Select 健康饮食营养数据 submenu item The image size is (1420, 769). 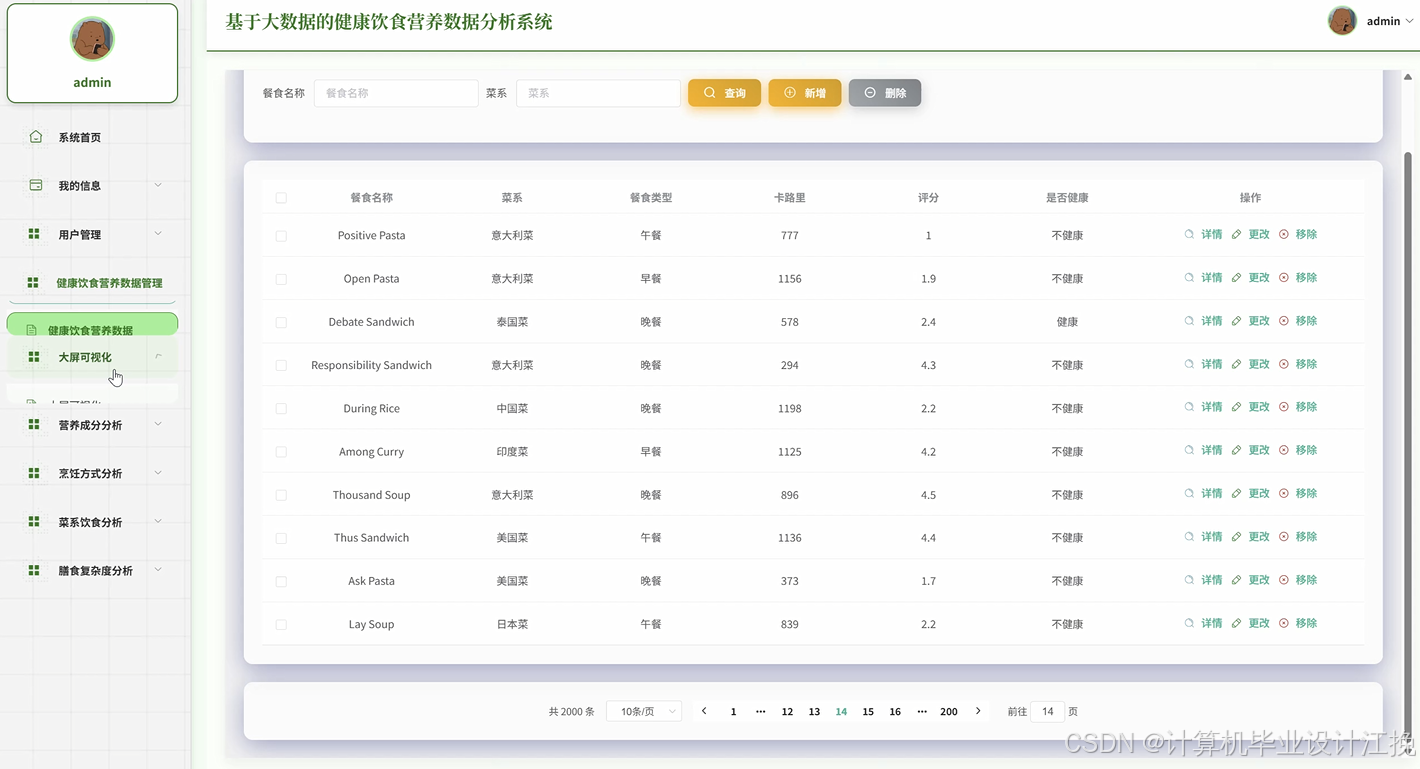click(x=92, y=326)
